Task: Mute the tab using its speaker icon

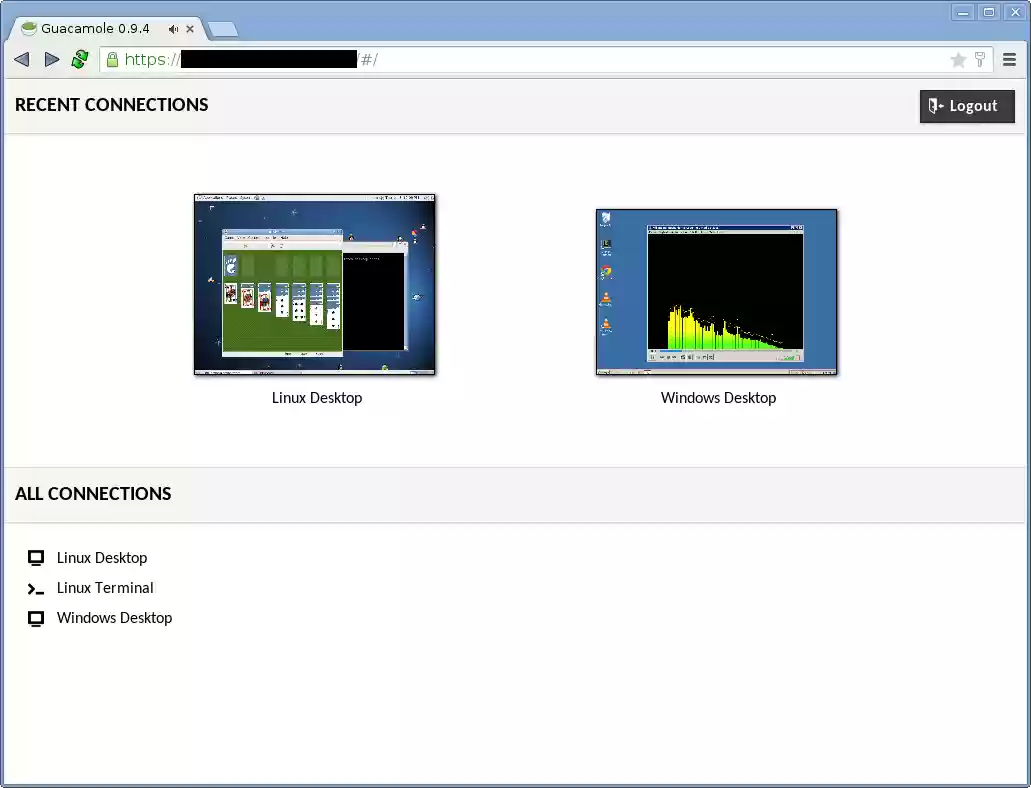Action: (174, 29)
